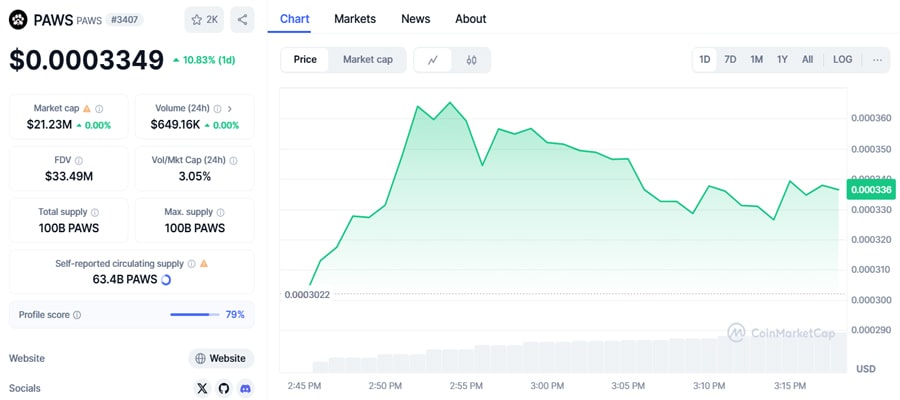This screenshot has width=900, height=400.
Task: Select the Price chart toggle
Action: 305,60
